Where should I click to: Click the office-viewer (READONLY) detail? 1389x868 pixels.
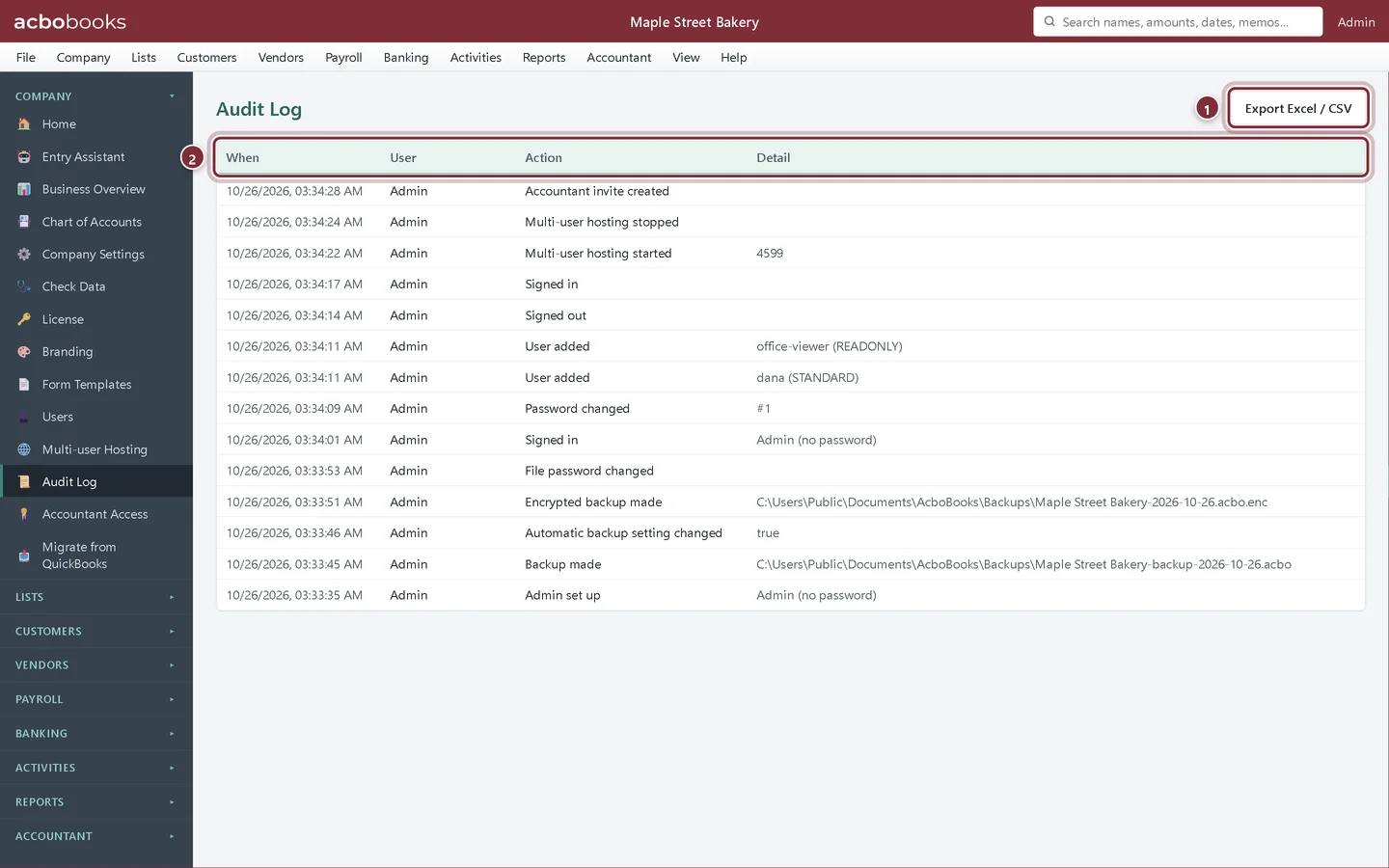pyautogui.click(x=830, y=346)
